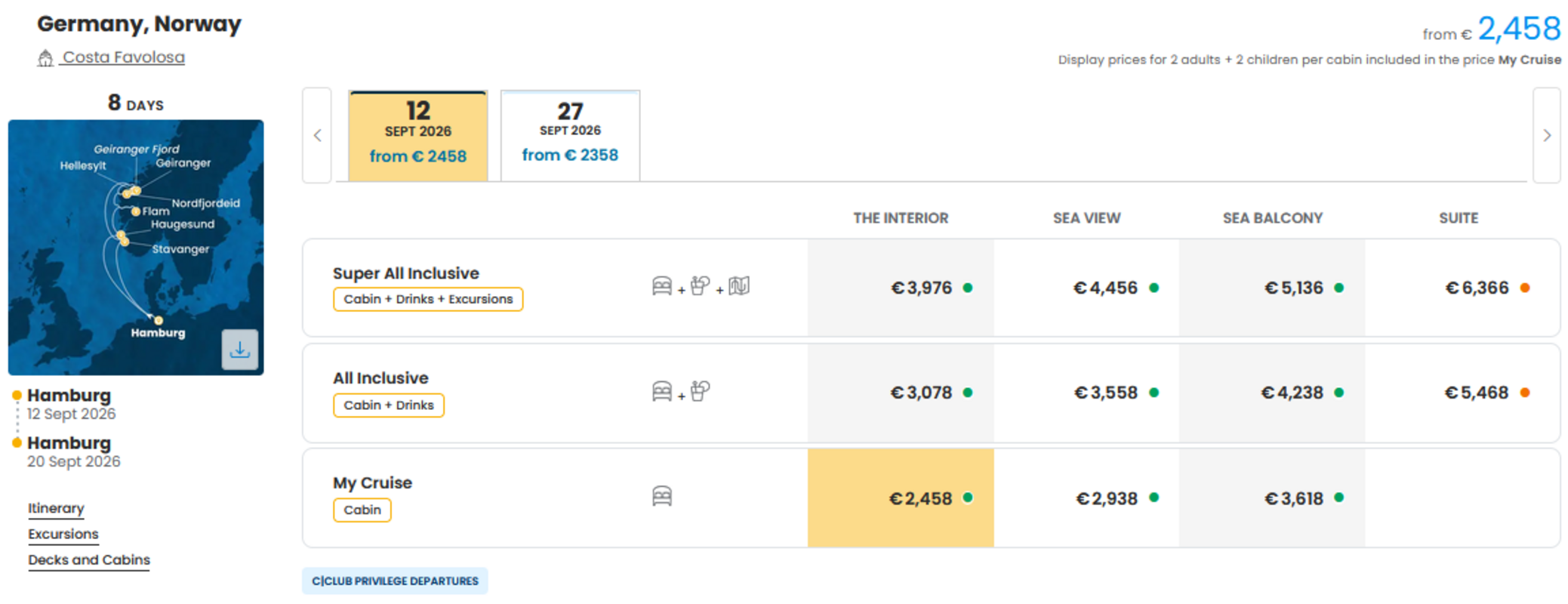Image resolution: width=1568 pixels, height=604 pixels.
Task: Click the cabin bed icon in All Inclusive row
Action: pos(662,391)
